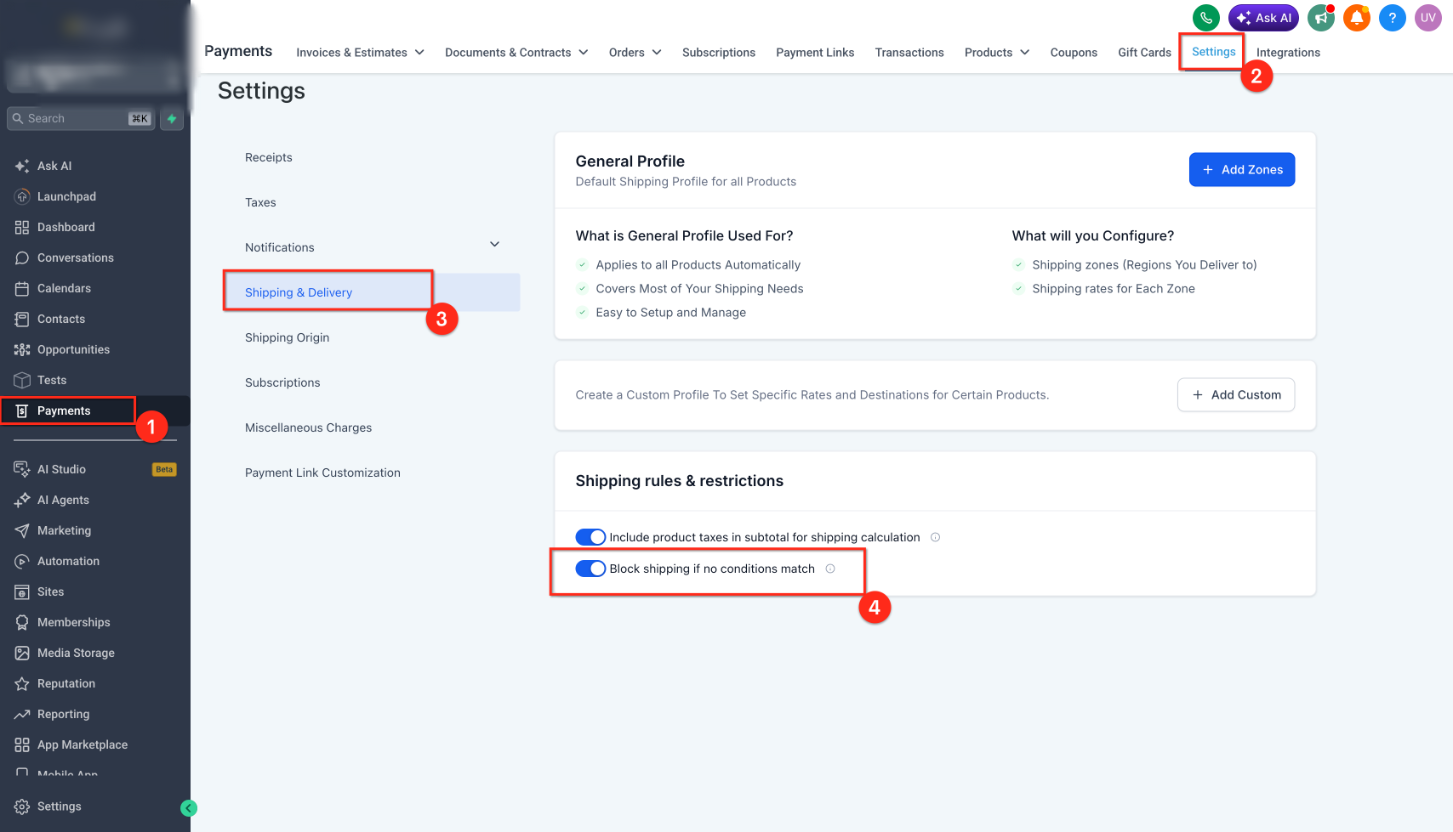This screenshot has height=832, width=1453.
Task: Open the top Settings tab
Action: click(x=1213, y=51)
